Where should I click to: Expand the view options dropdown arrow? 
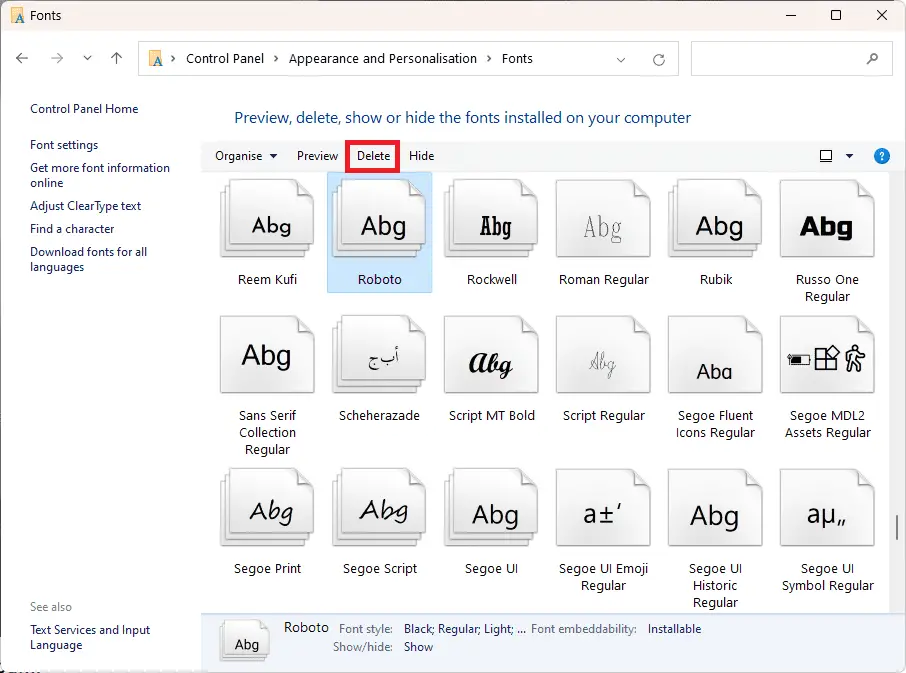(849, 156)
